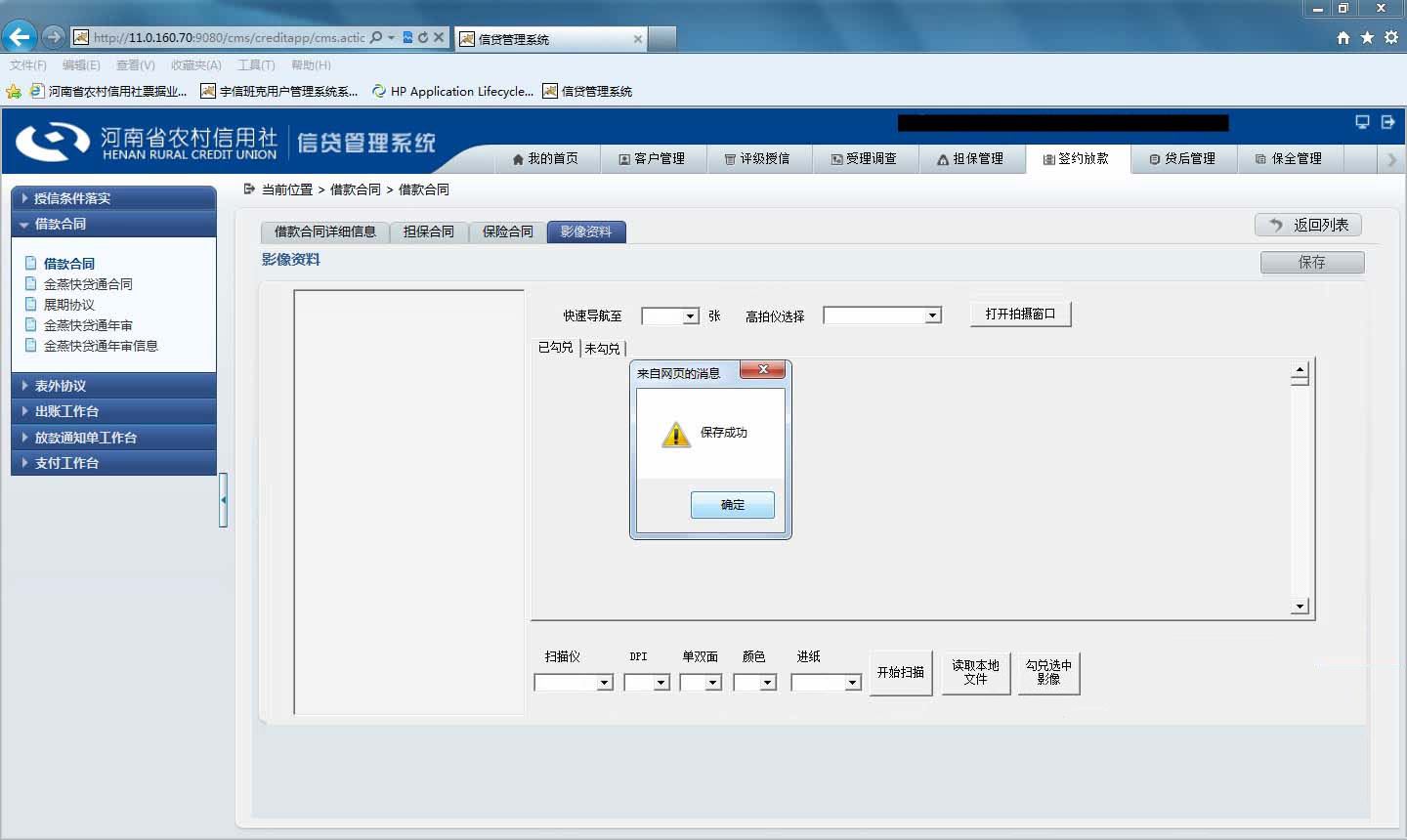1407x840 pixels.
Task: Switch to 保险合同 tab
Action: click(x=508, y=231)
